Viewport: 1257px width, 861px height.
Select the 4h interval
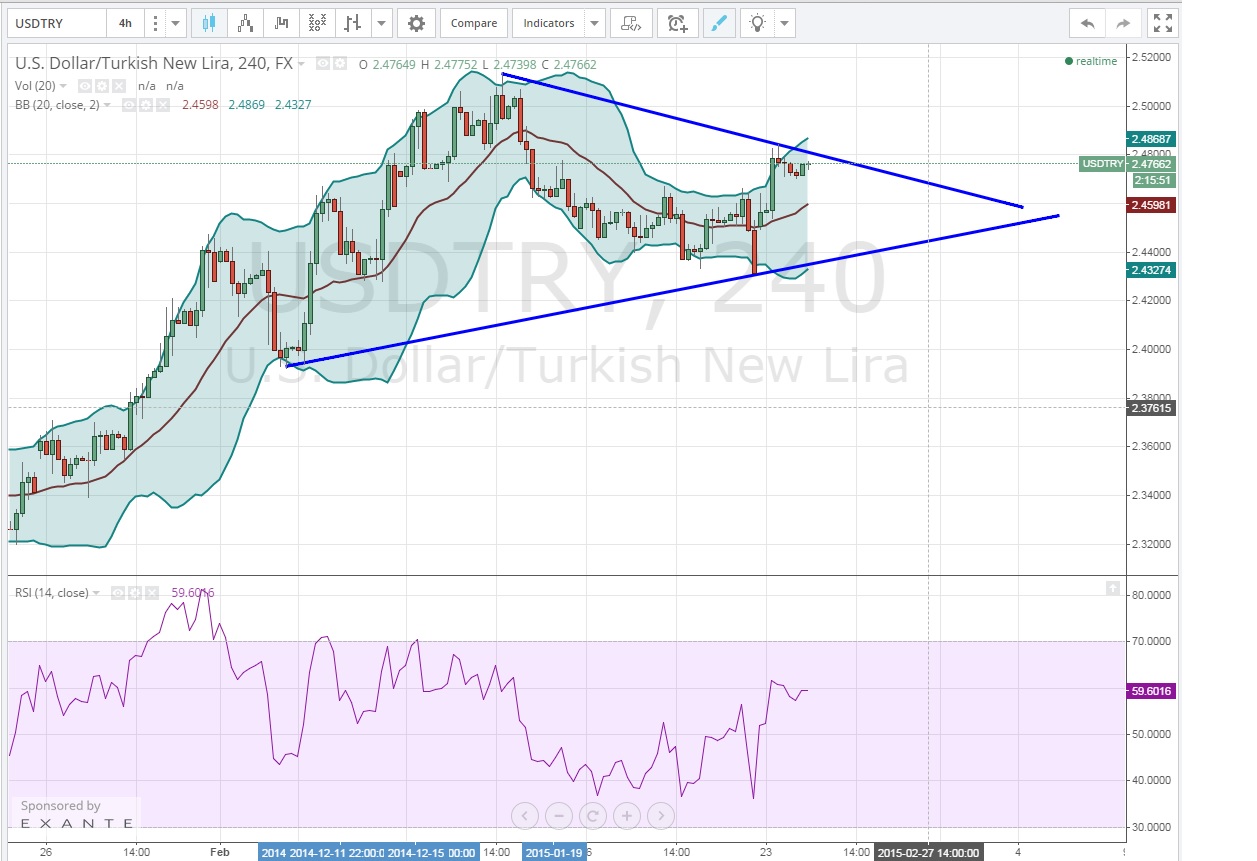(125, 23)
